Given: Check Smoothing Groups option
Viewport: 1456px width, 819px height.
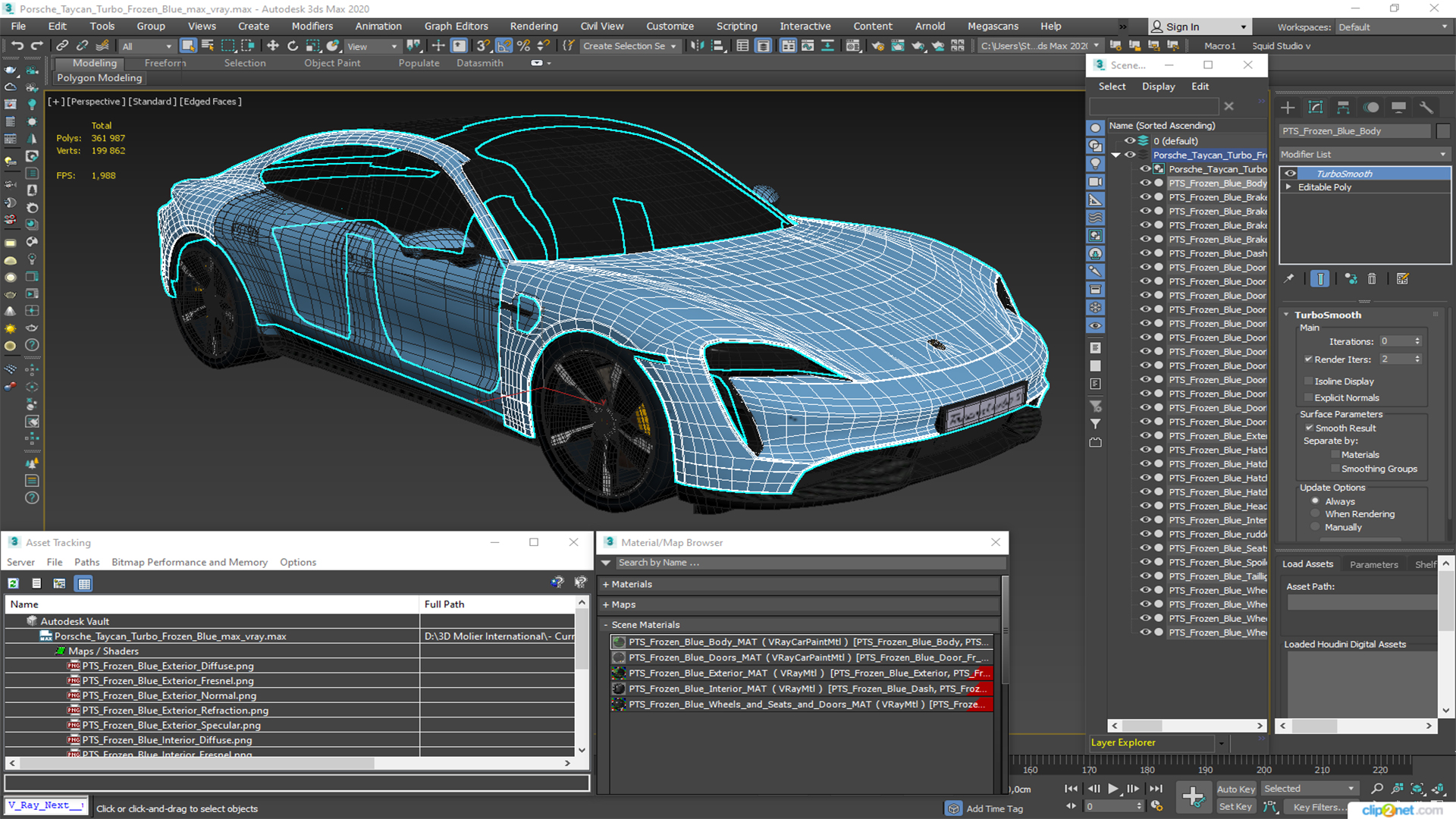Looking at the screenshot, I should tap(1335, 469).
